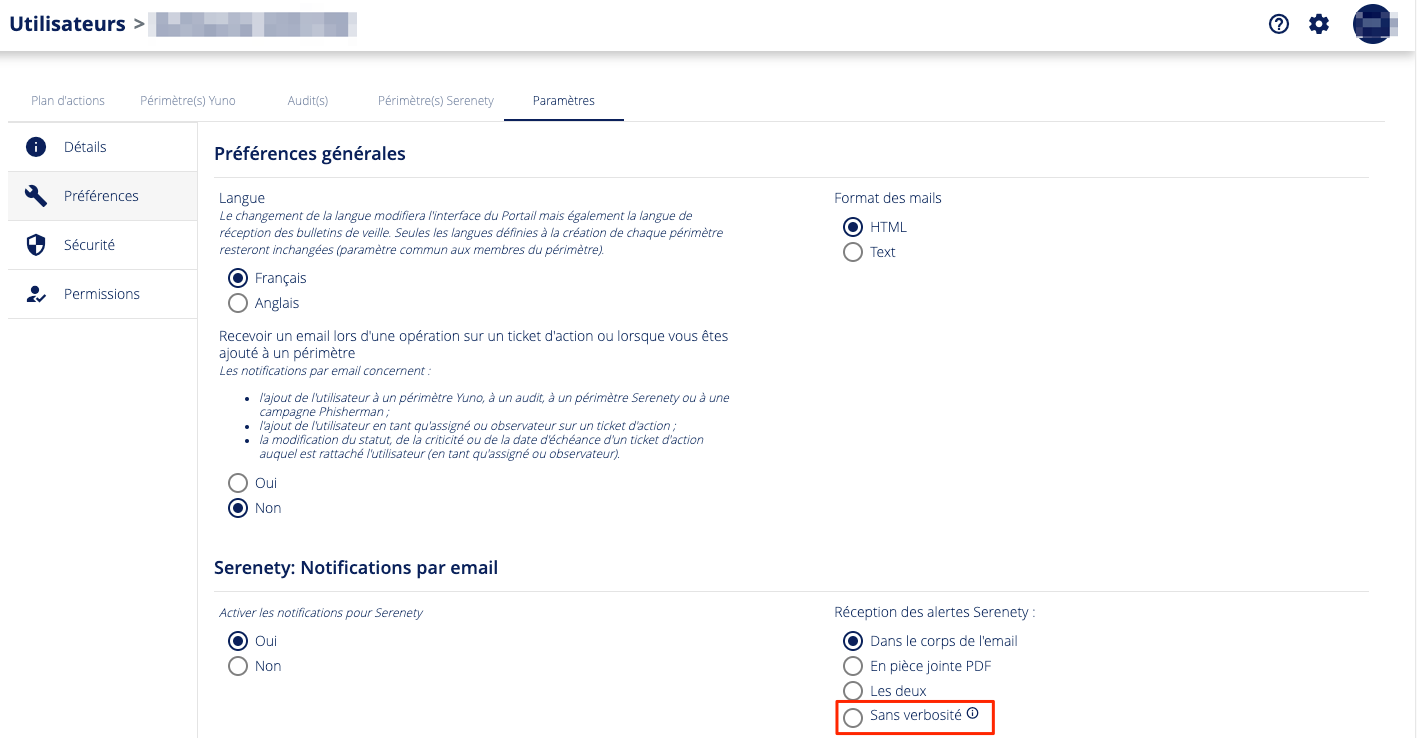Click the user avatar in header
Viewport: 1417px width, 738px height.
coord(1373,24)
